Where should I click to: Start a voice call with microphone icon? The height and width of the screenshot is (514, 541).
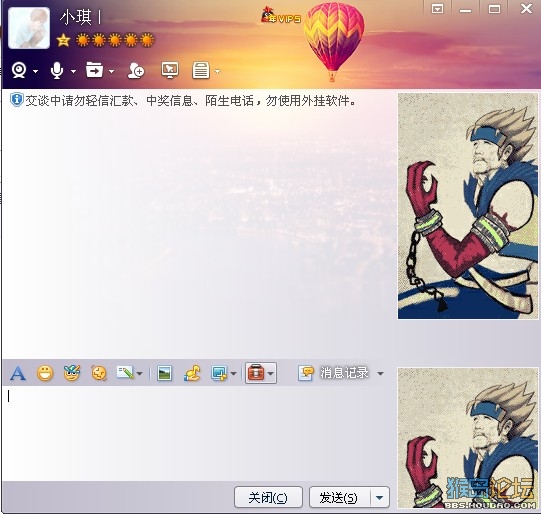(57, 70)
